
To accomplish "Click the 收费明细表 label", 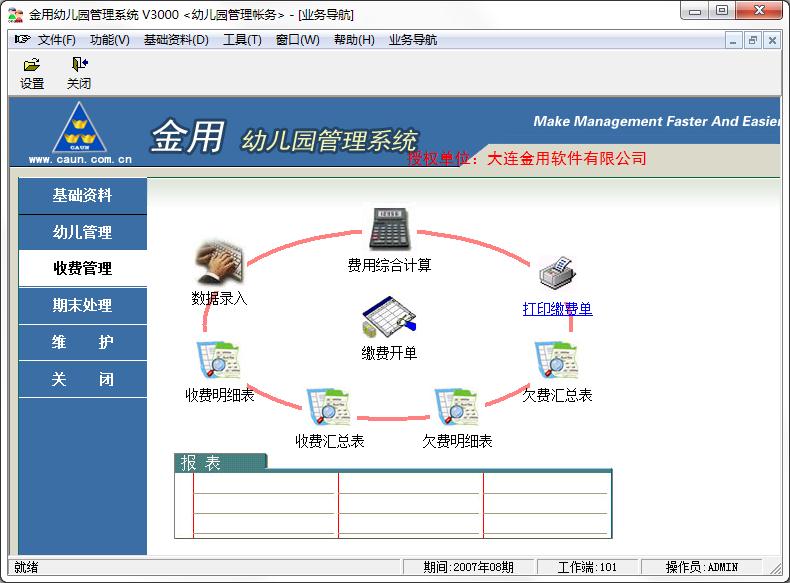I will coord(220,395).
